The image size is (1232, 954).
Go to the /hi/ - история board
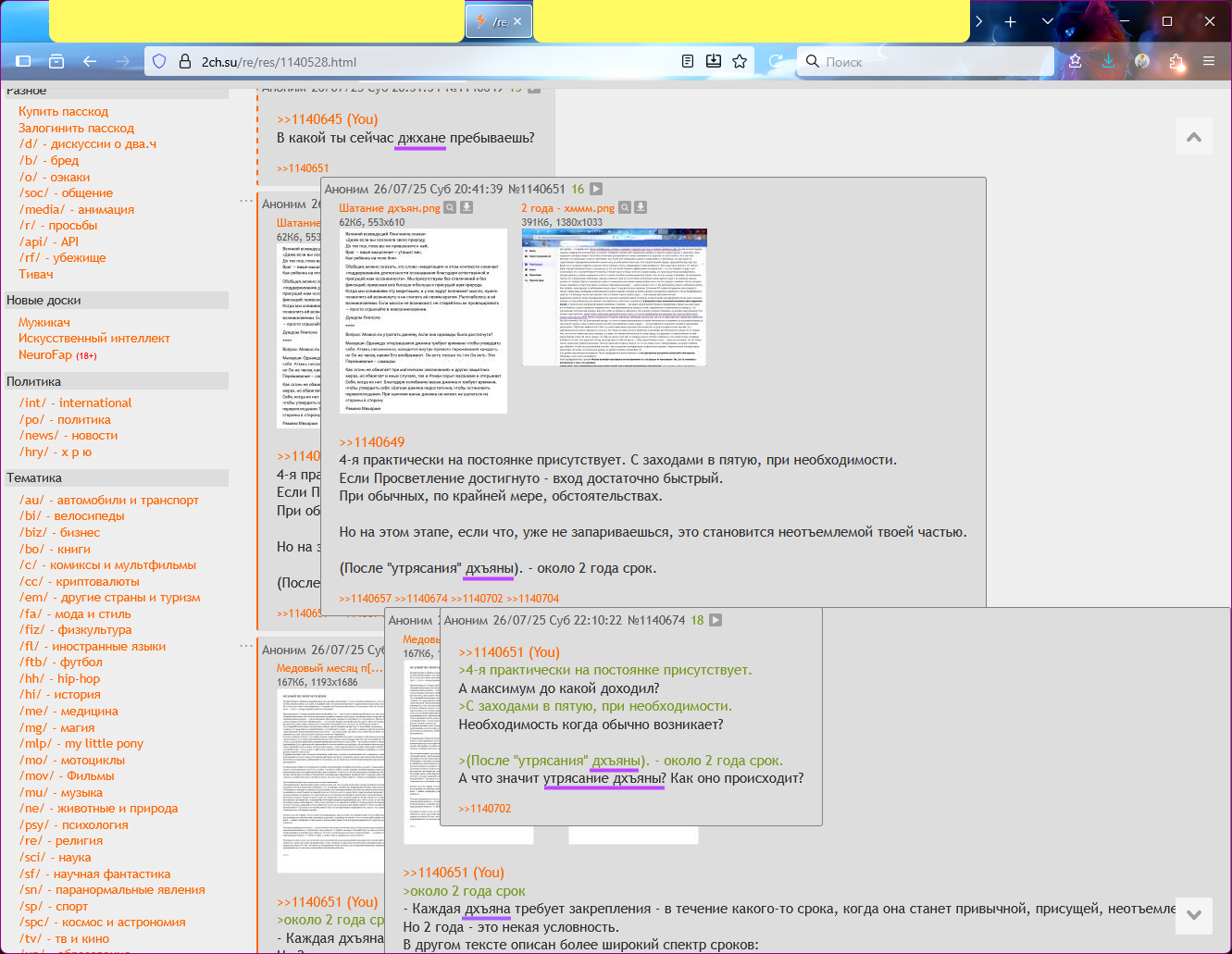coord(60,695)
